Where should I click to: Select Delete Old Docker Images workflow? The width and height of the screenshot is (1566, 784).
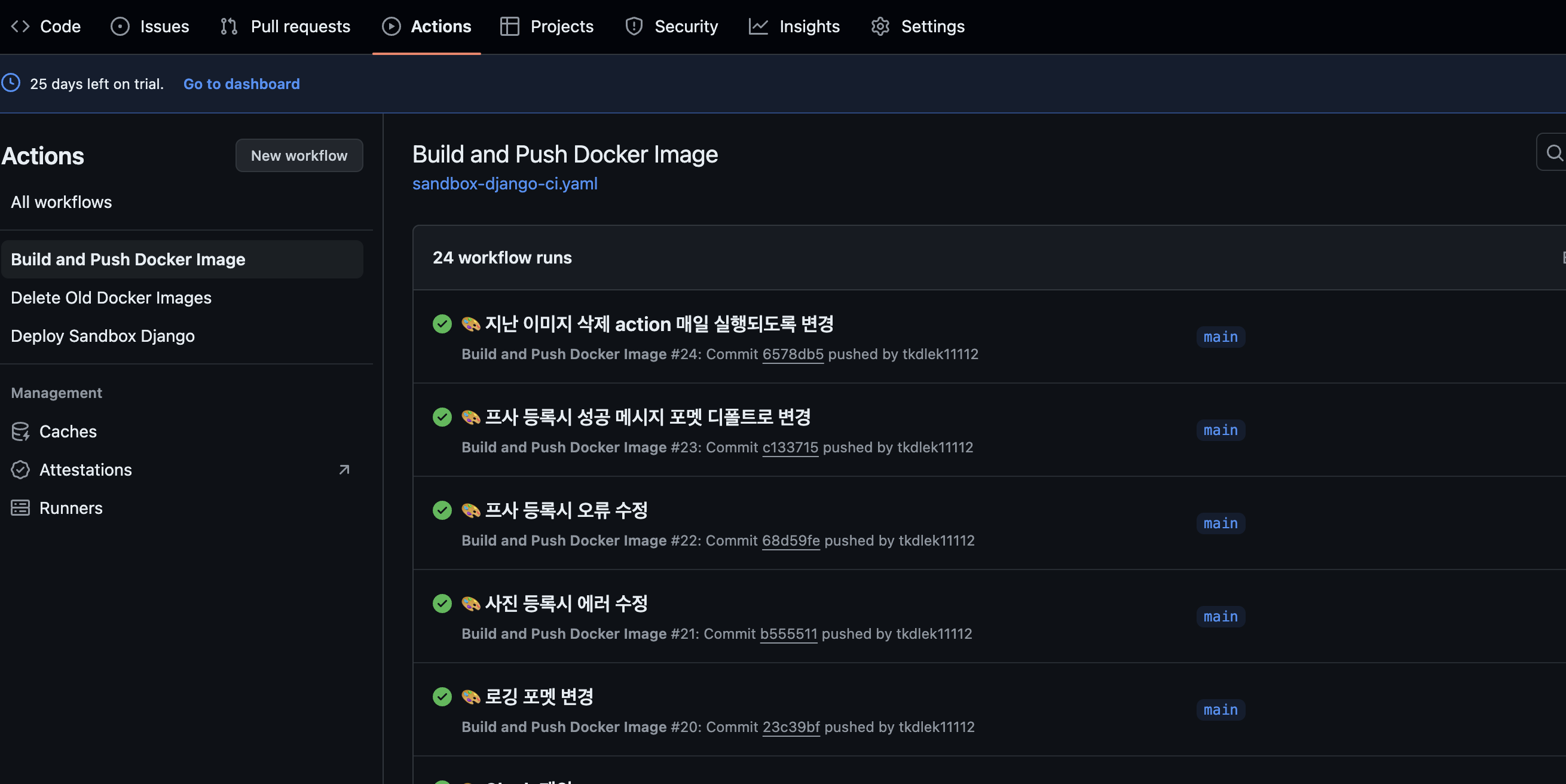(x=111, y=298)
